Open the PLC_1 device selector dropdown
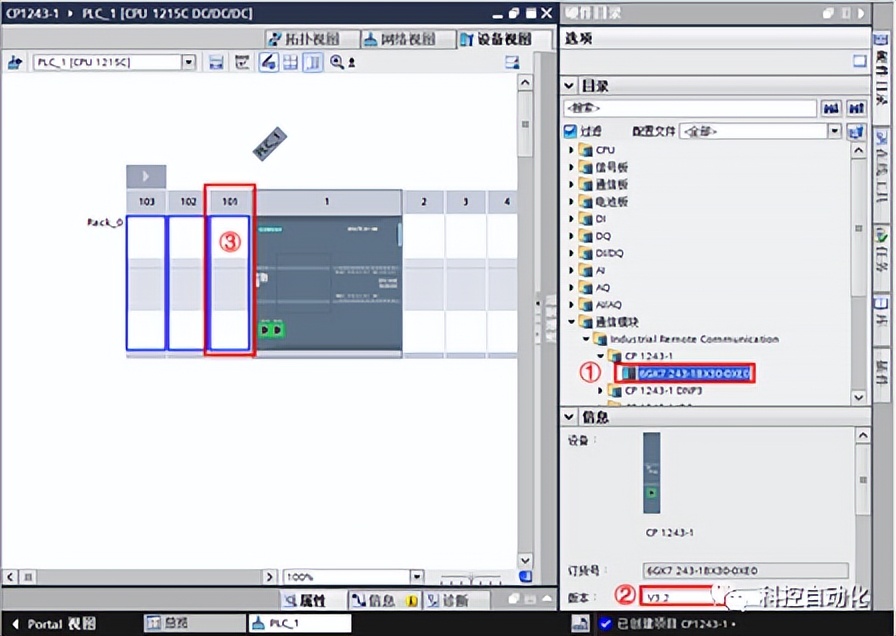The height and width of the screenshot is (636, 896). point(188,62)
